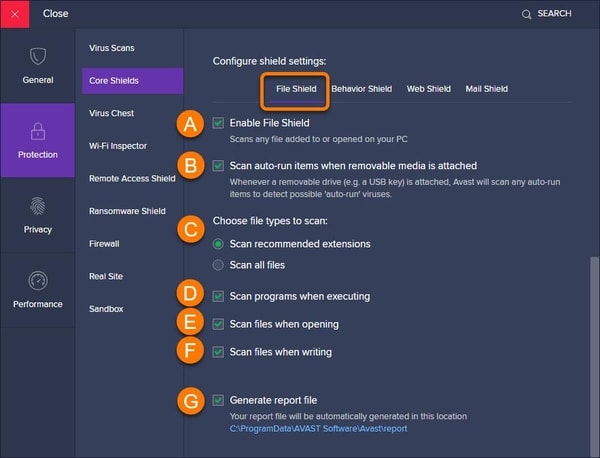Select the Protection padlock icon
This screenshot has width=600, height=458.
37,132
